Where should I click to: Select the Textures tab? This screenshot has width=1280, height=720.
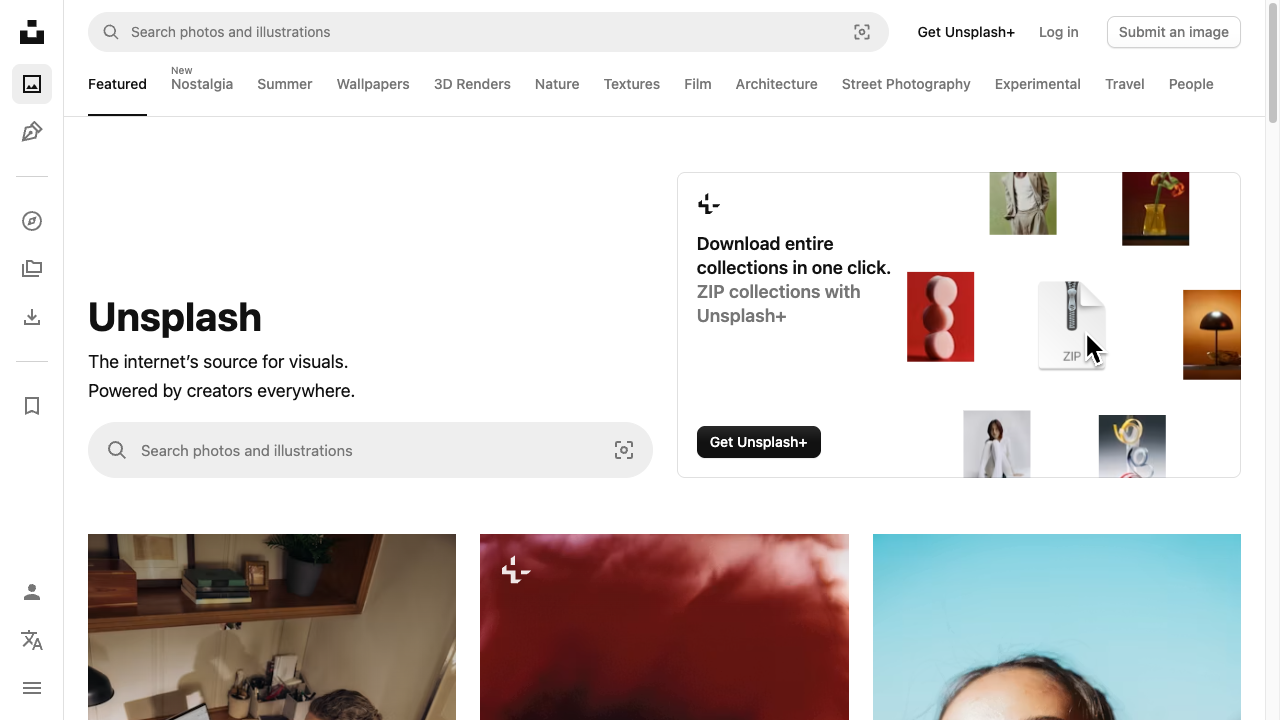tap(632, 84)
